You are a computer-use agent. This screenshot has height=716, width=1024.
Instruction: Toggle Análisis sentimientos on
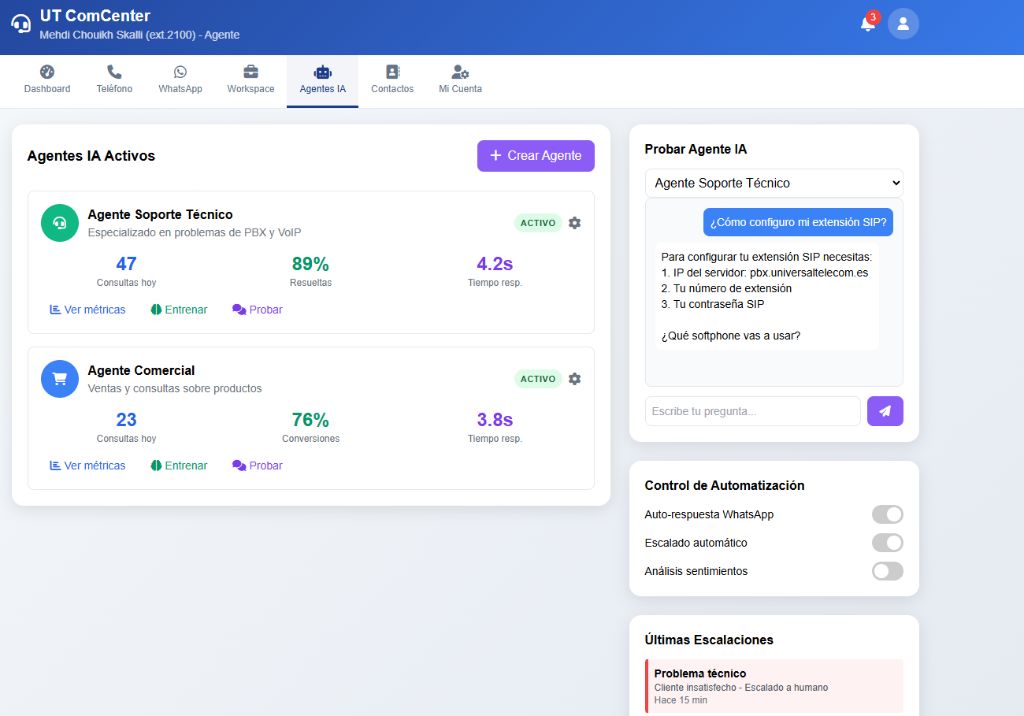pyautogui.click(x=886, y=571)
